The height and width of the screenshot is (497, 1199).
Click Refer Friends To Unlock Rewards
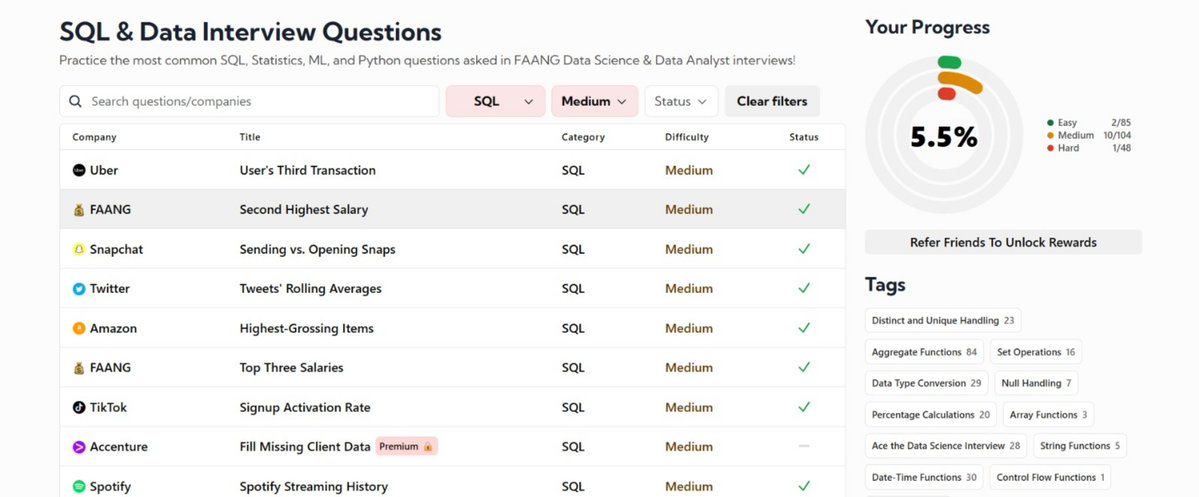click(1003, 242)
